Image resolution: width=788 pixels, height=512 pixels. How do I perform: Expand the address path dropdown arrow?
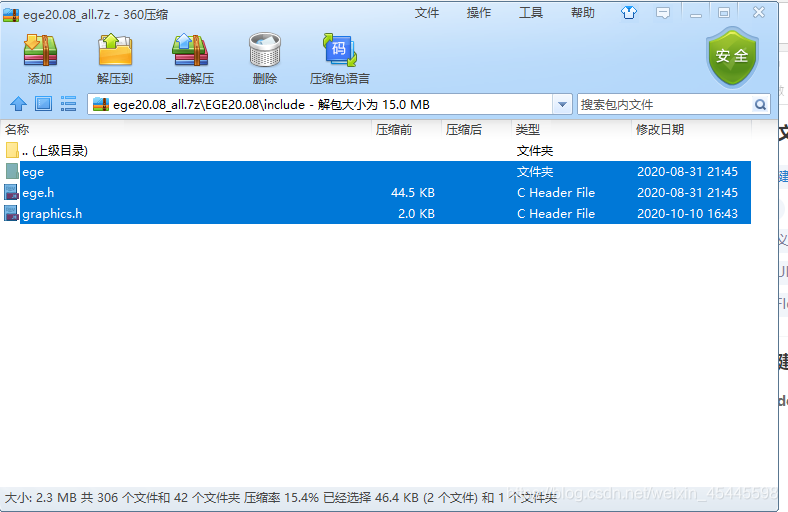[562, 105]
